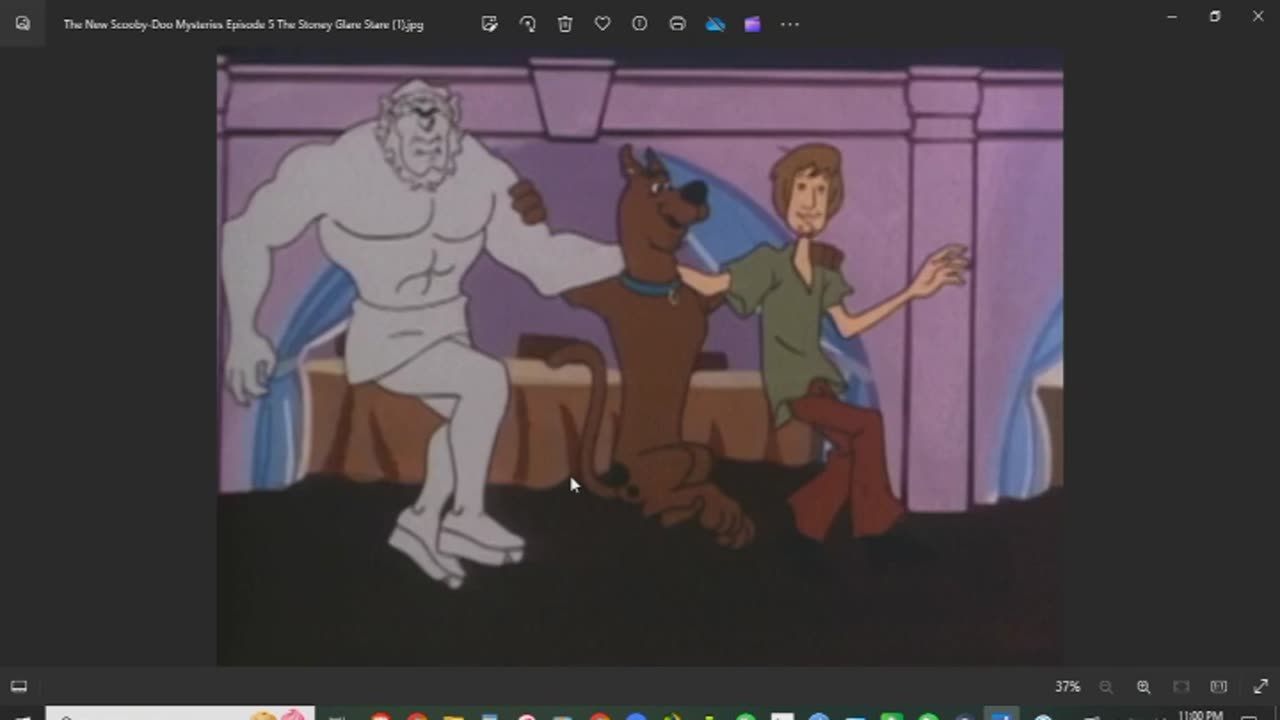Open the Photos gallery home icon
The image size is (1280, 720).
coord(22,24)
